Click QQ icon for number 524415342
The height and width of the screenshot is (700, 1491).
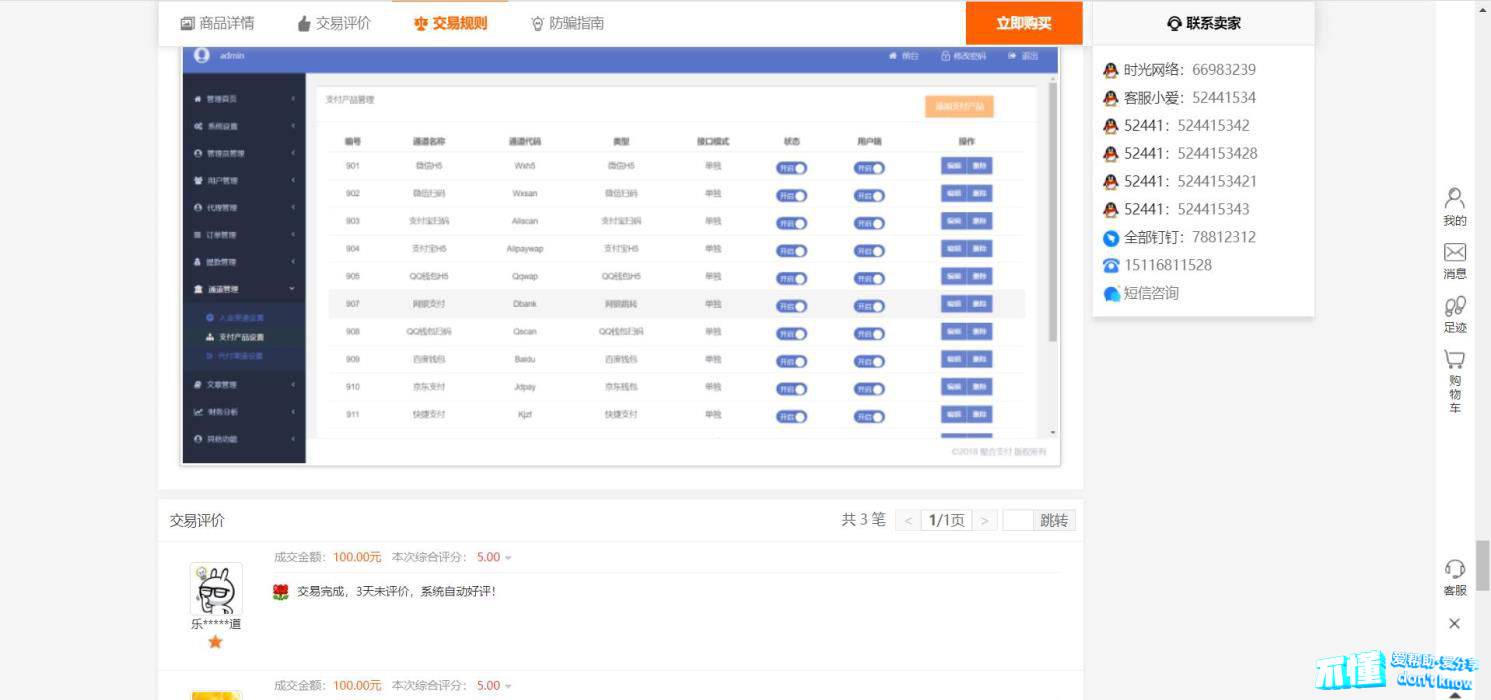(1110, 126)
